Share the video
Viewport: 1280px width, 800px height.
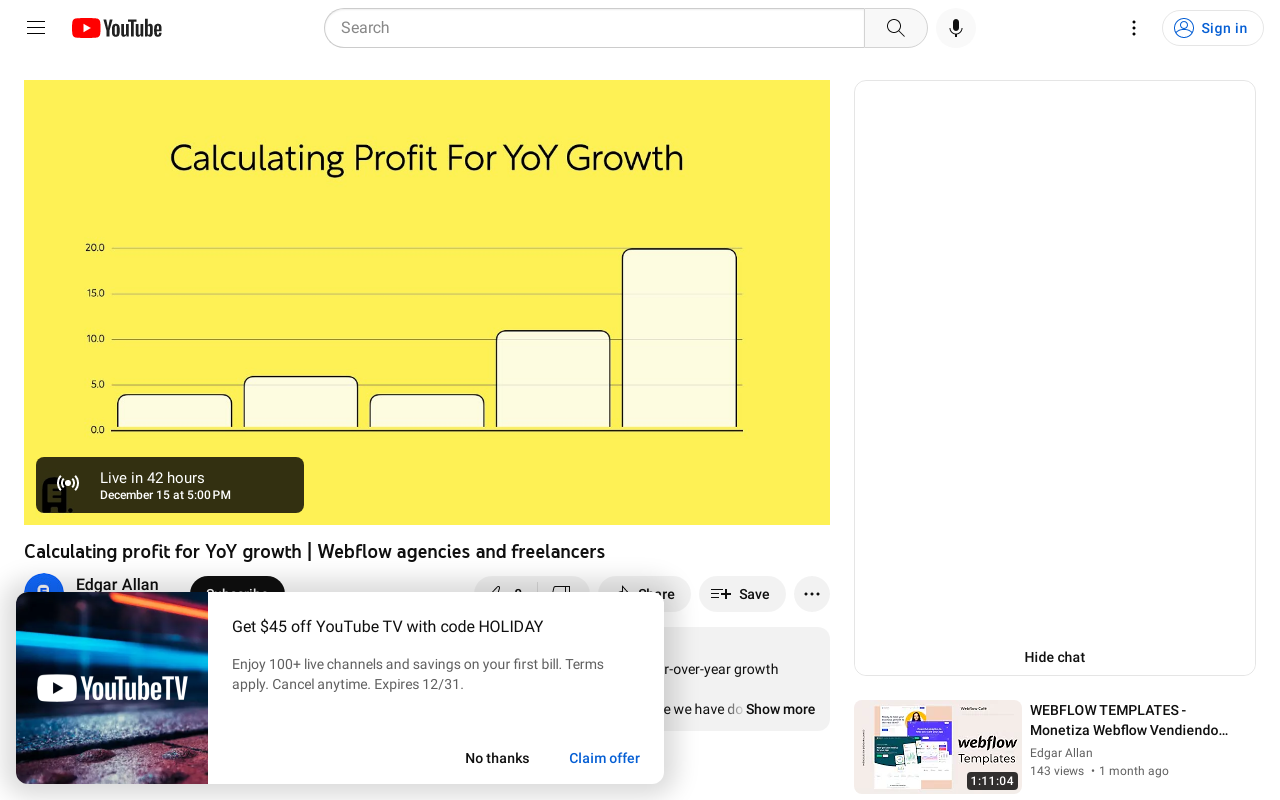click(644, 584)
